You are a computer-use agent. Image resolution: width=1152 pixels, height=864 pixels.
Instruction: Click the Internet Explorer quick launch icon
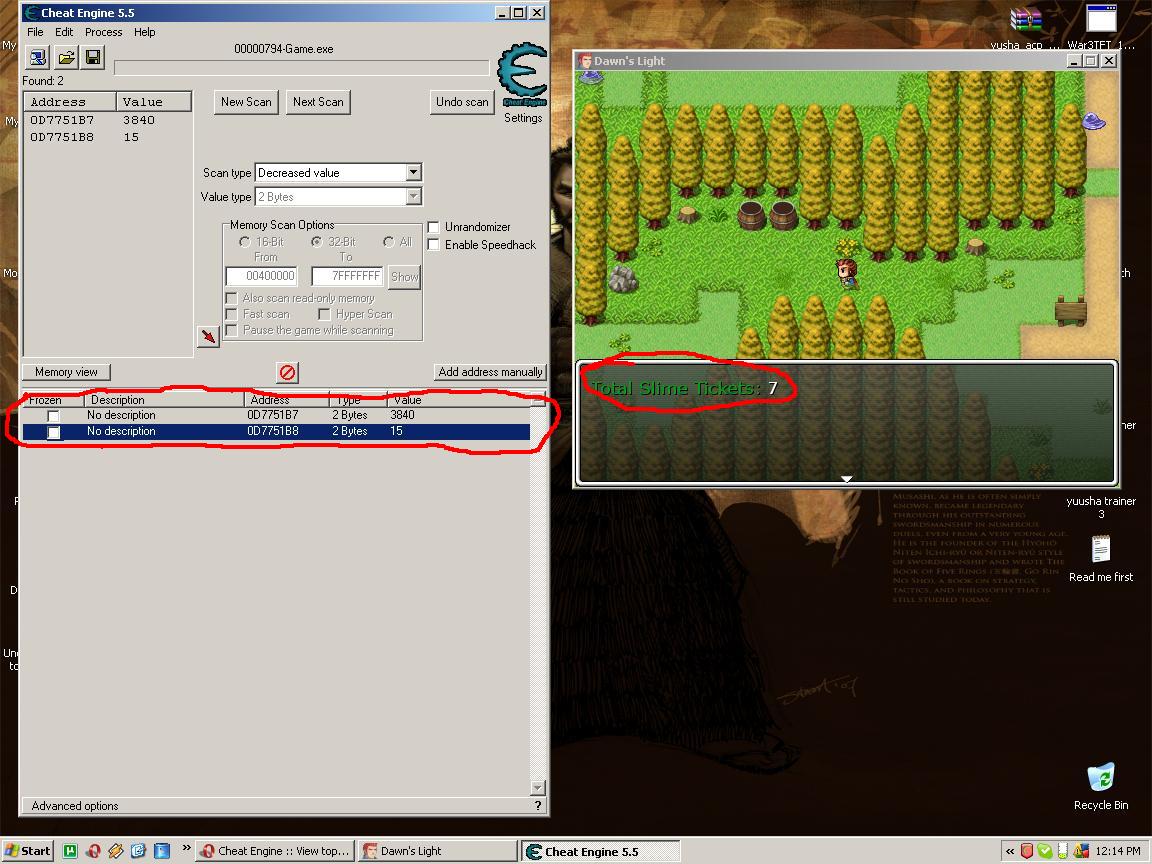tap(138, 851)
